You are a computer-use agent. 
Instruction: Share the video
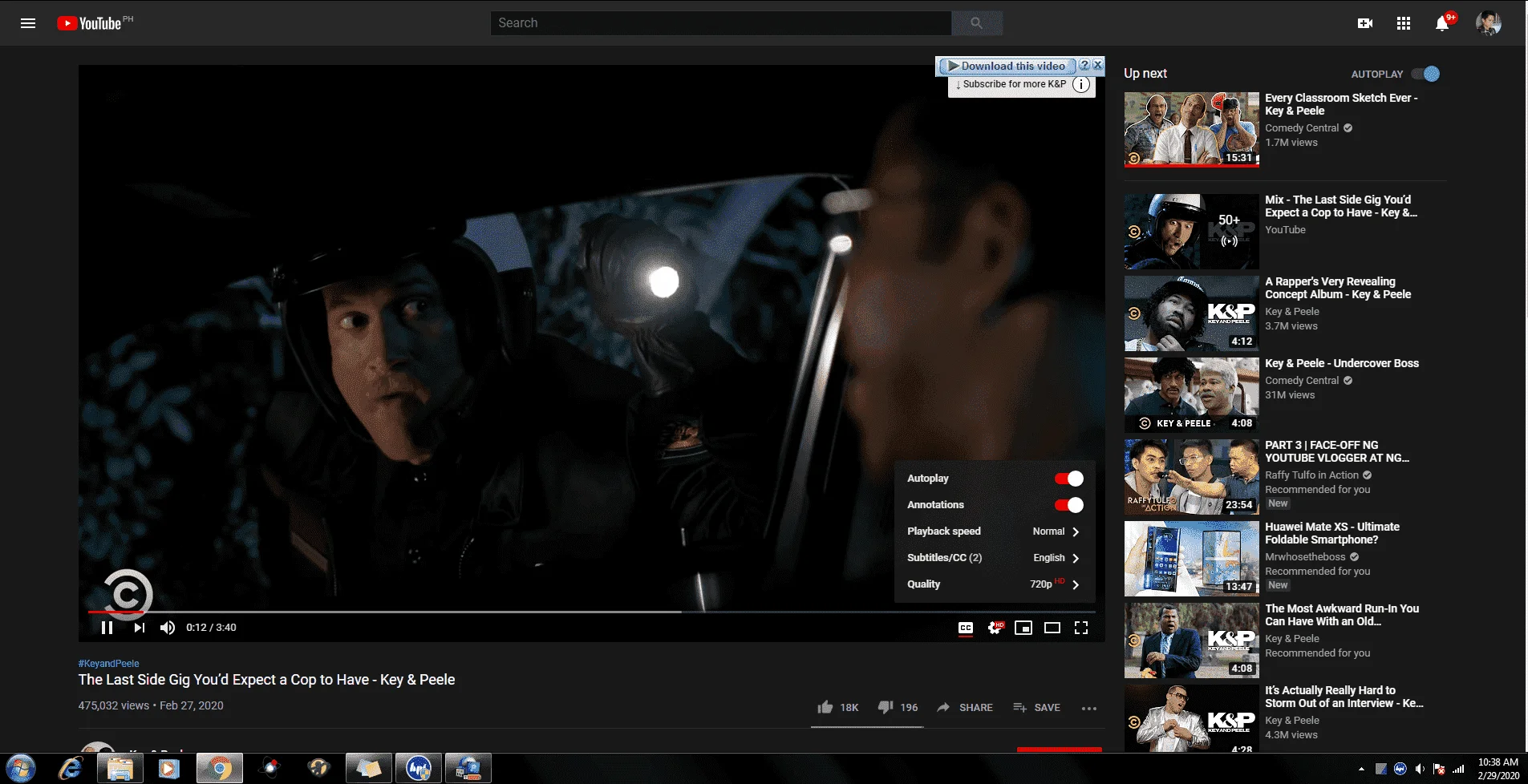(965, 707)
